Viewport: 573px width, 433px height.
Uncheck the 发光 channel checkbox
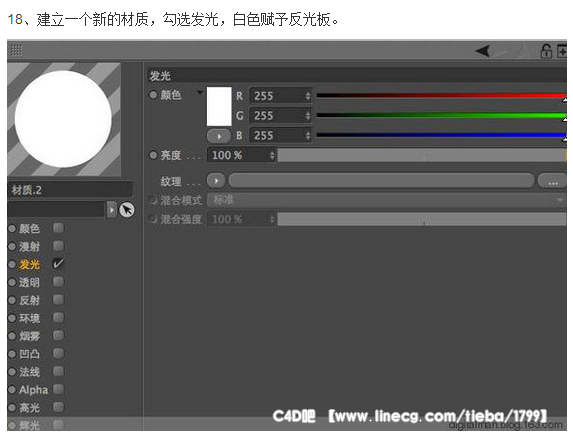pos(58,263)
